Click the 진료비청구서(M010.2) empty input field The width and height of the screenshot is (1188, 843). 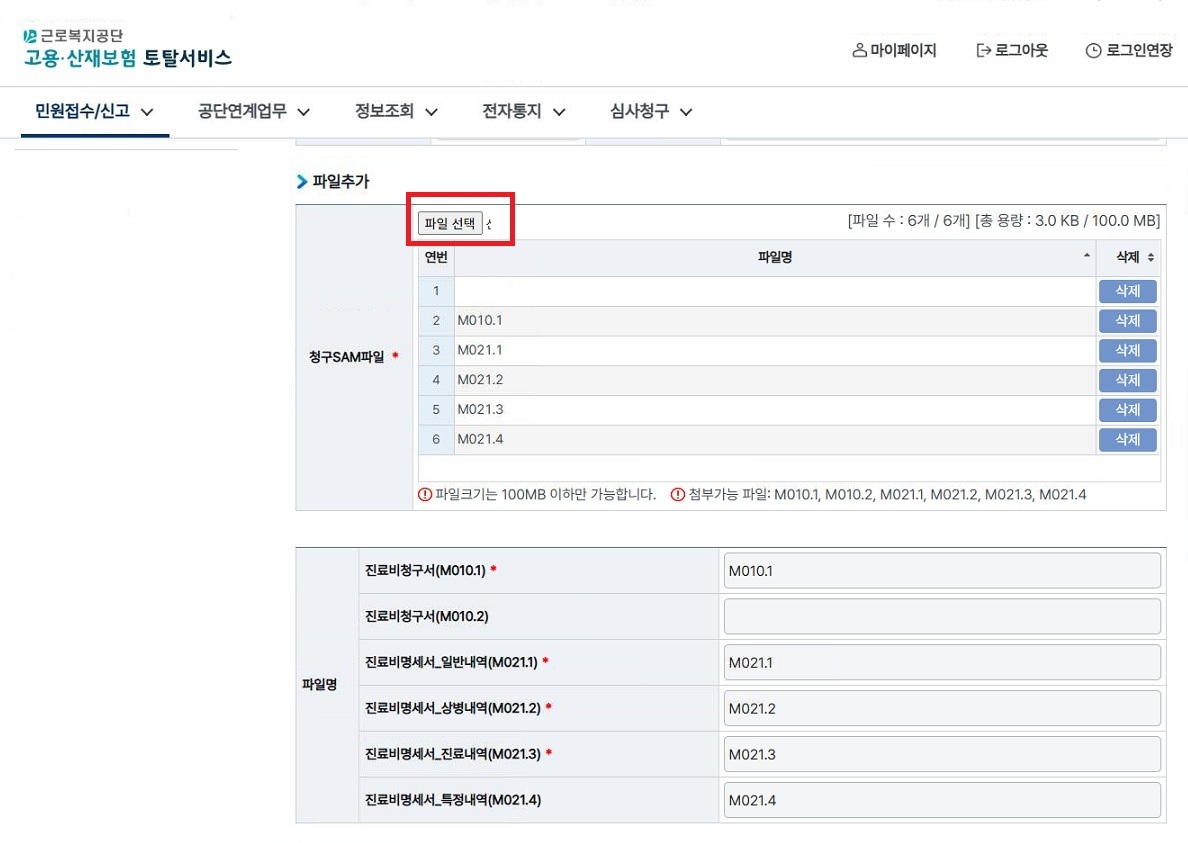point(941,617)
